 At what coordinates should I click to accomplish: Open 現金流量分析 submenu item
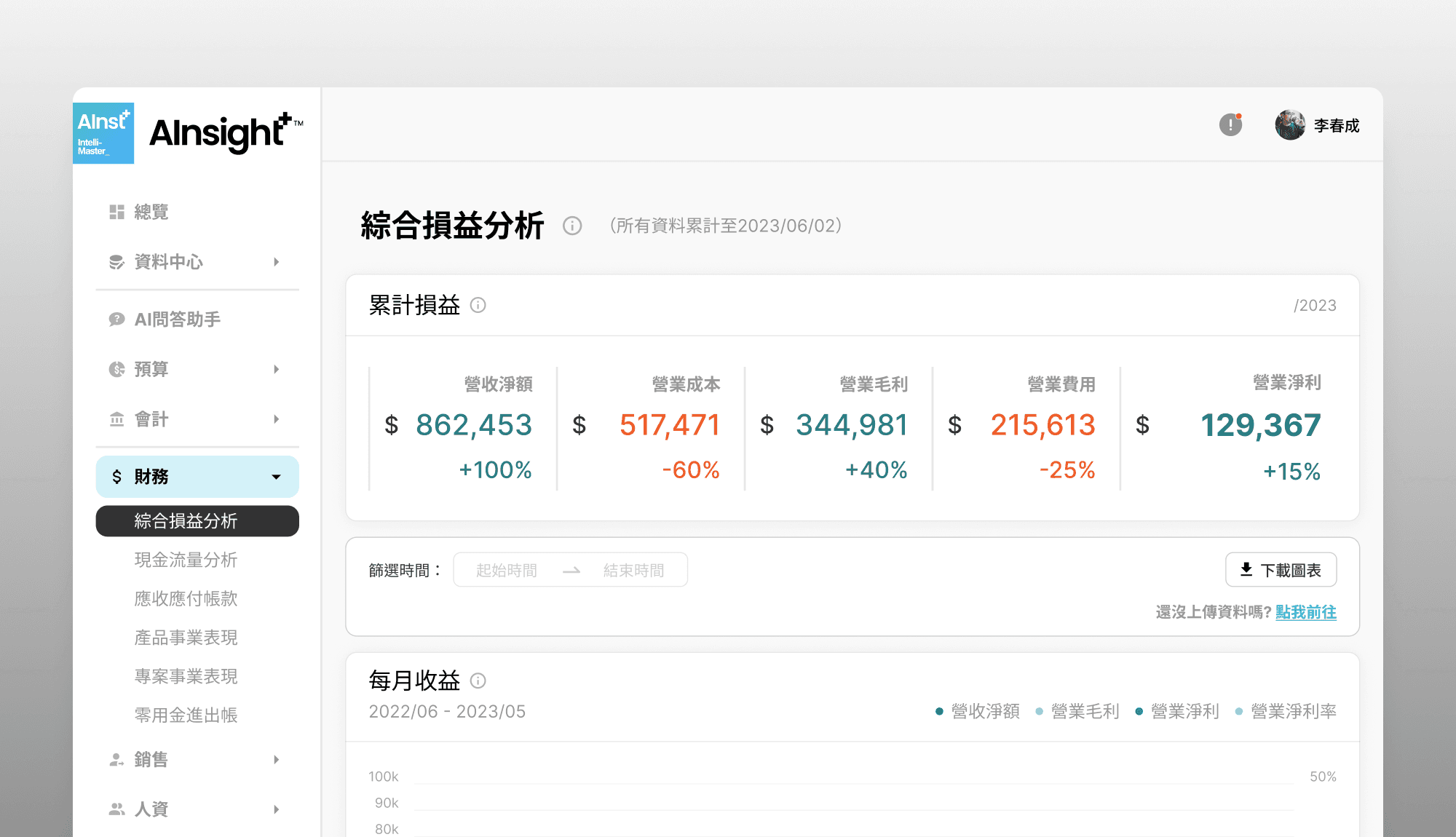coord(186,560)
